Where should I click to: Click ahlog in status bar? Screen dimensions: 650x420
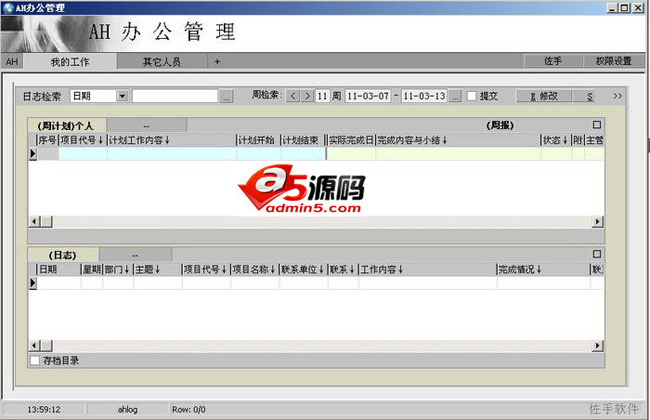127,410
